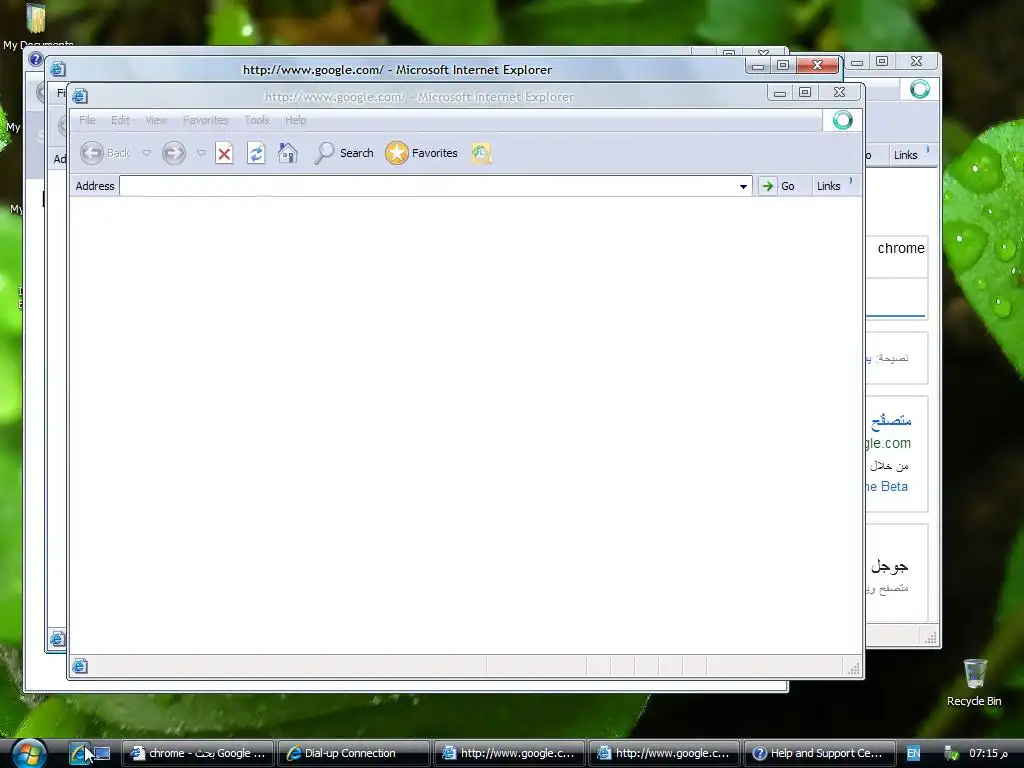Viewport: 1024px width, 768px height.
Task: Switch to chrome Google search taskbar button
Action: pyautogui.click(x=198, y=753)
